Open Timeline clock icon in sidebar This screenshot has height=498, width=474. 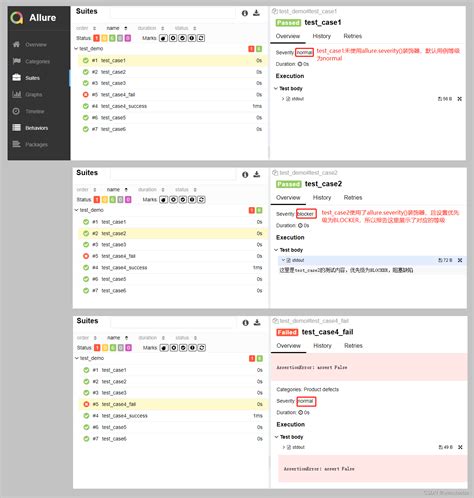16,111
